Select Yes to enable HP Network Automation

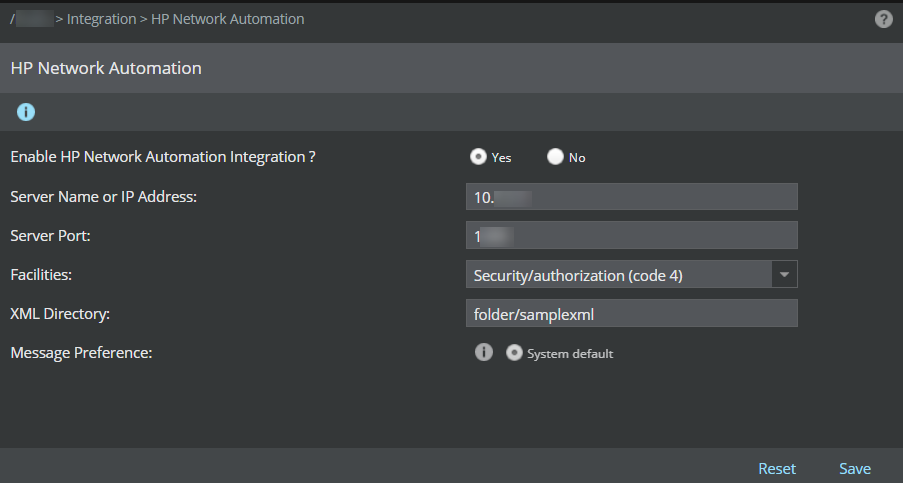coord(478,157)
